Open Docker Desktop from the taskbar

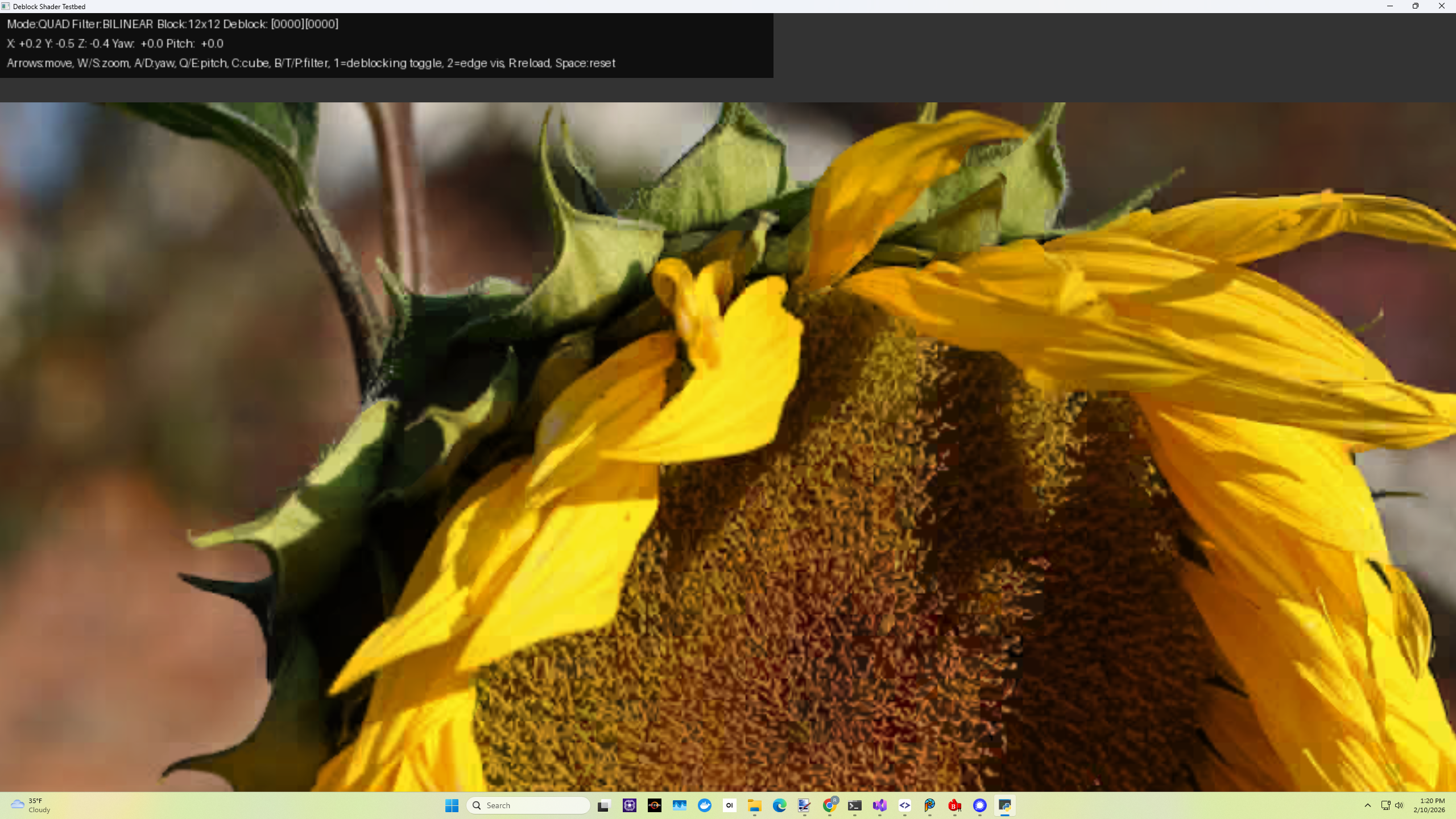click(x=704, y=805)
